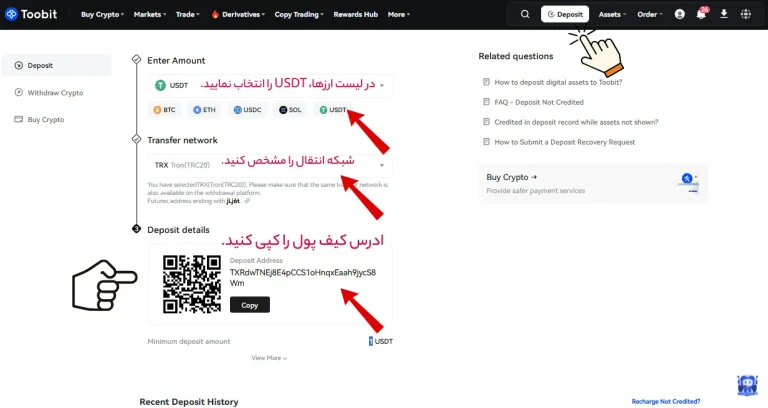Viewport: 768px width, 408px height.
Task: Click the Recharge Not Credited link
Action: (x=666, y=402)
